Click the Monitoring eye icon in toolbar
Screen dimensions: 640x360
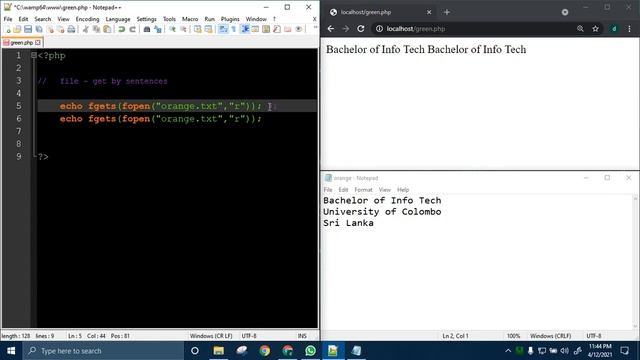coord(299,29)
